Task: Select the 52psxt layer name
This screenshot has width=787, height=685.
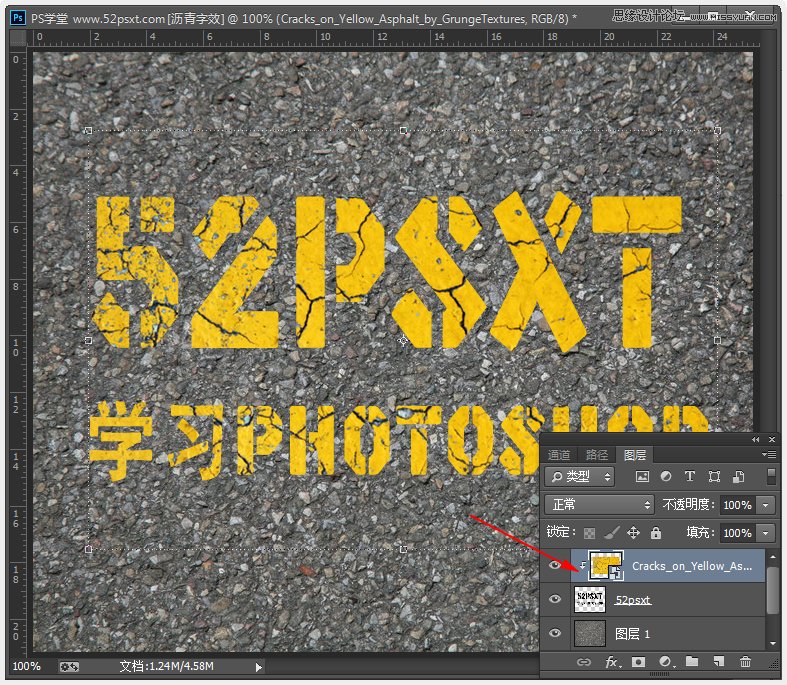Action: coord(633,600)
